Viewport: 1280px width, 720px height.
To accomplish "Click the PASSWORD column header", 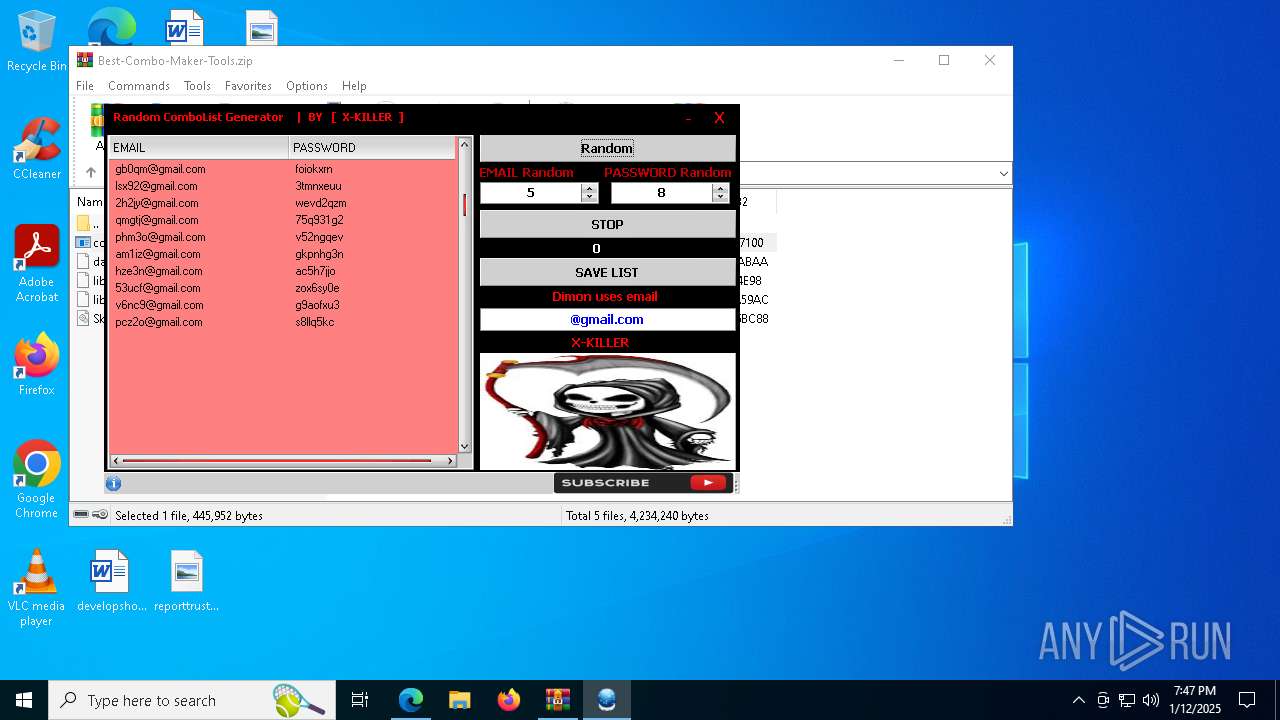I will point(372,147).
